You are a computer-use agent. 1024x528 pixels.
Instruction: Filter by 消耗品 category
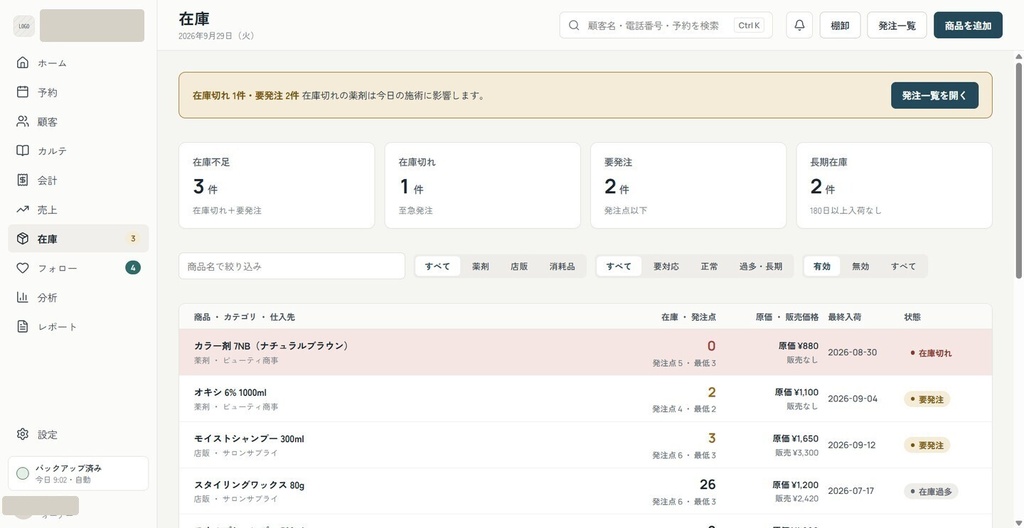562,266
